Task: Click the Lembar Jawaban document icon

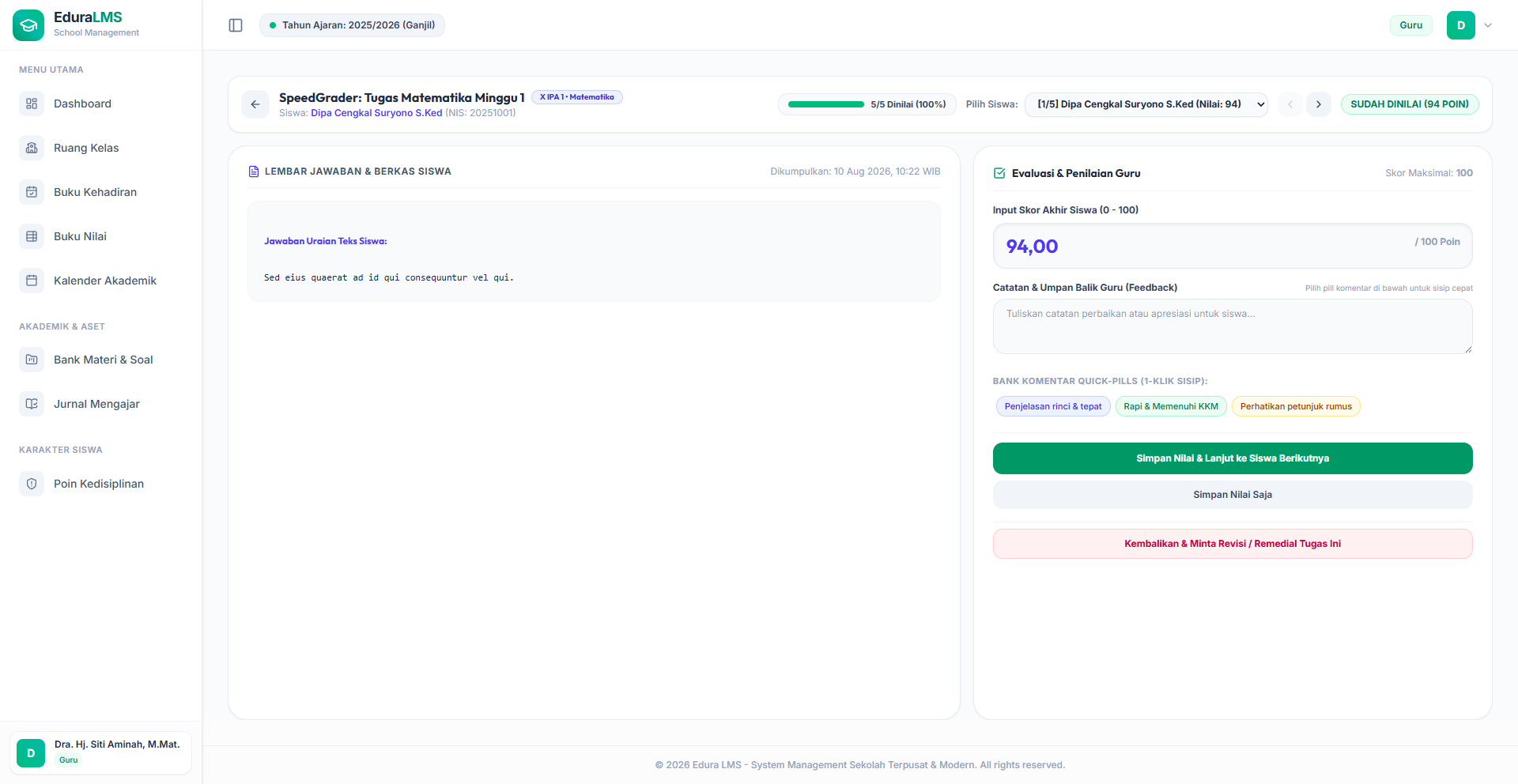Action: pos(254,171)
